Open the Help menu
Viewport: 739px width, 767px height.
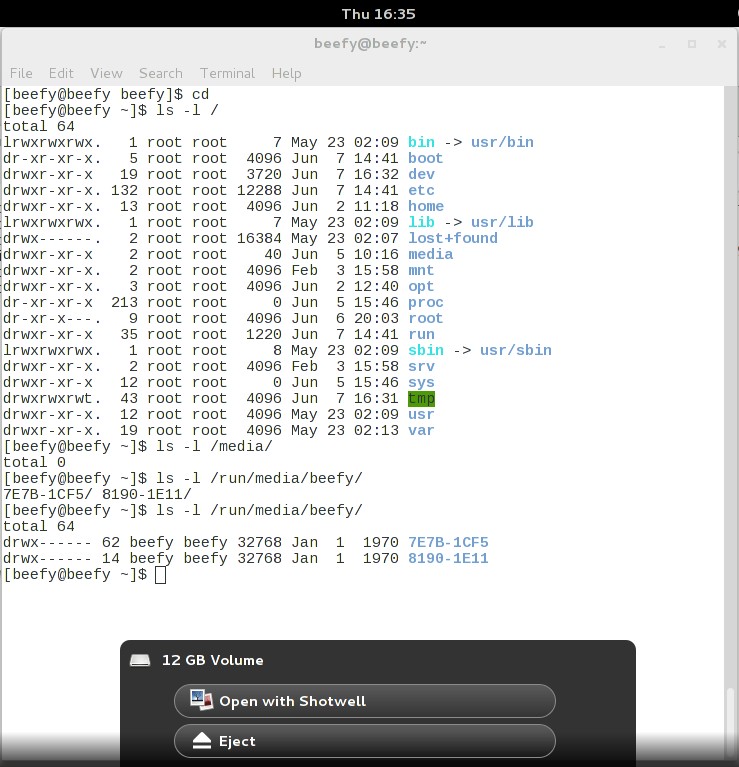click(x=286, y=73)
